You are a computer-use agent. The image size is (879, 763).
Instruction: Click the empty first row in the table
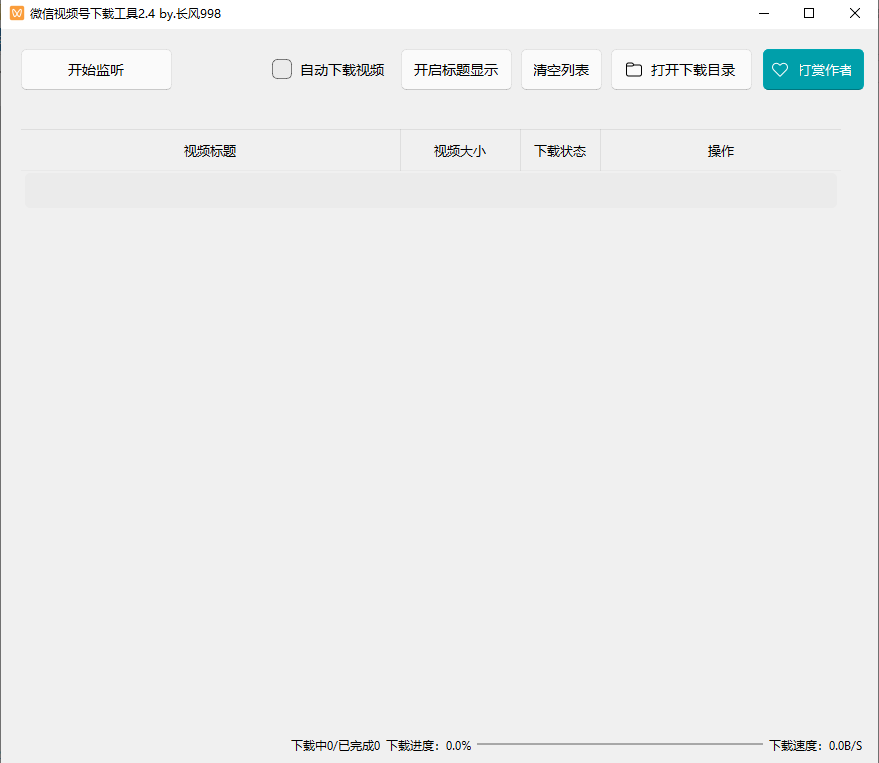[431, 190]
